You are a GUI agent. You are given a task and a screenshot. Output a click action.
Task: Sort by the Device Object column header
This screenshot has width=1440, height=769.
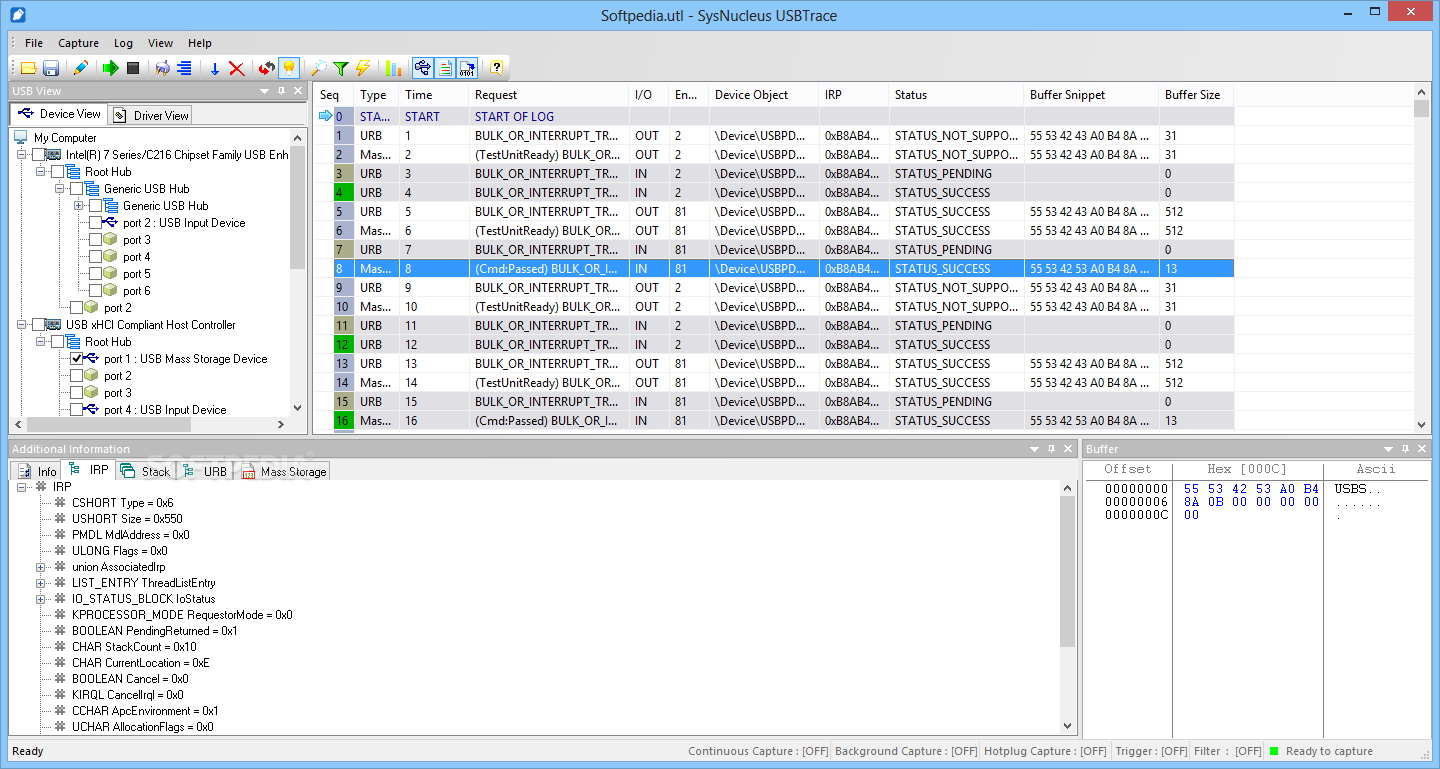[763, 95]
